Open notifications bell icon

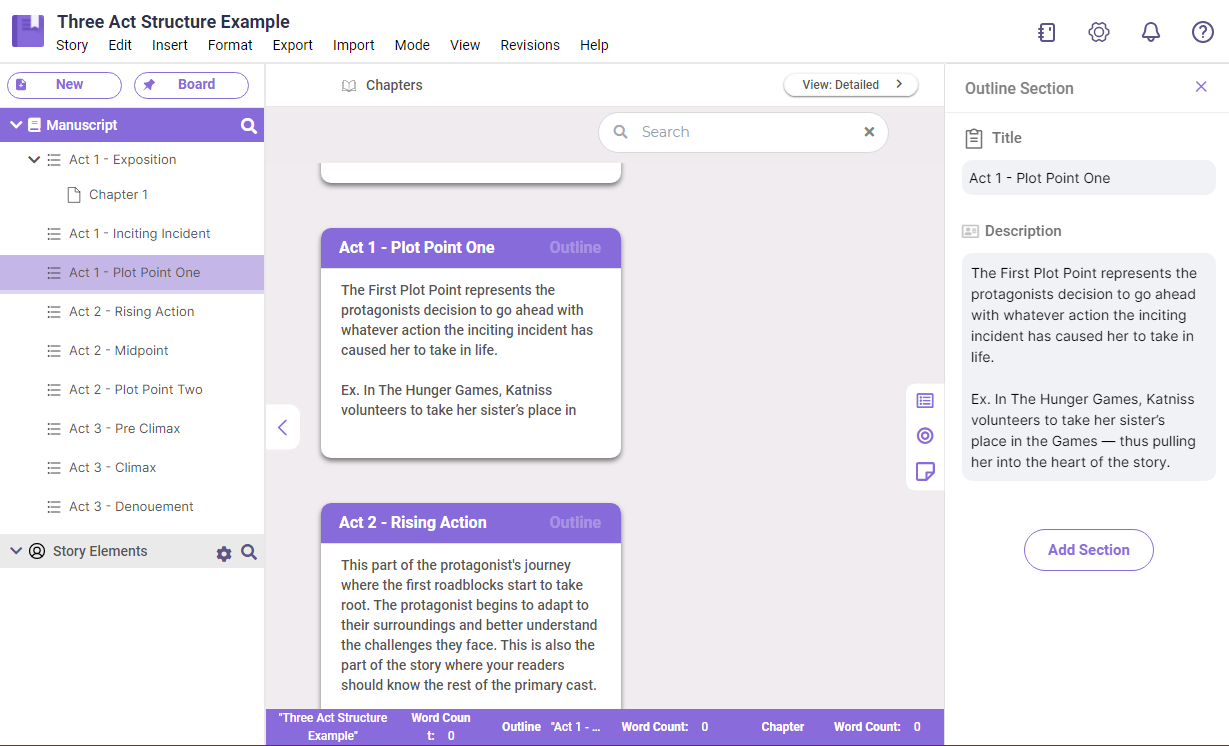point(1151,32)
